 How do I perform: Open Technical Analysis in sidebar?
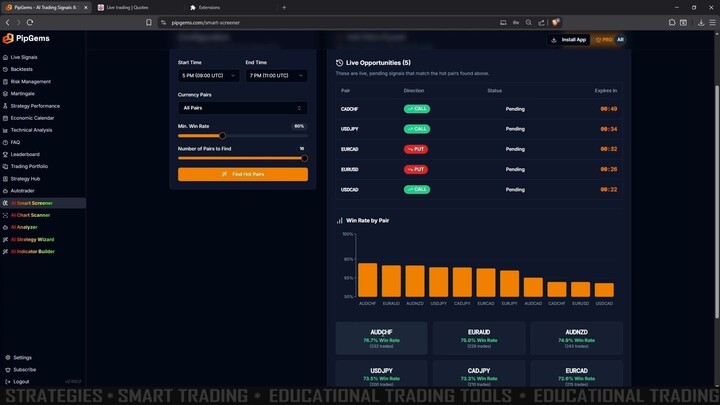[x=31, y=130]
